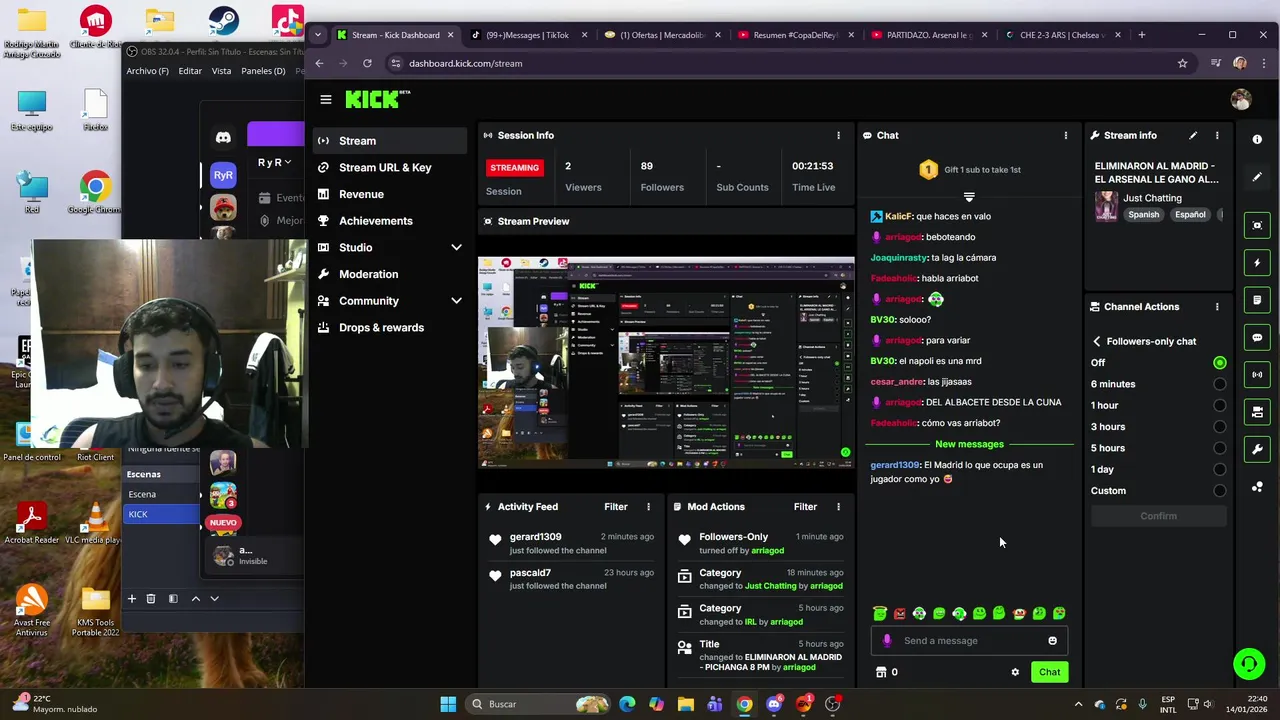Open Channel Actions three-dot menu
The image size is (1280, 720).
point(1217,307)
